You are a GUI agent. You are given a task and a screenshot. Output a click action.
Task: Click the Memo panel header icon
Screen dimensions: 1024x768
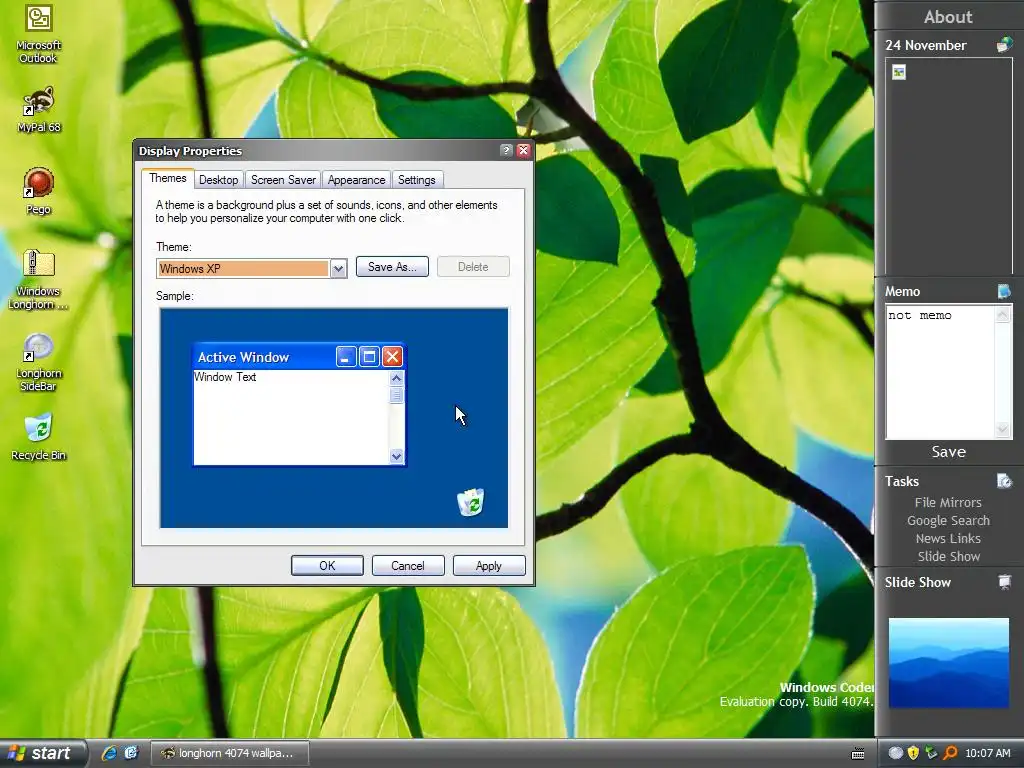click(1004, 291)
